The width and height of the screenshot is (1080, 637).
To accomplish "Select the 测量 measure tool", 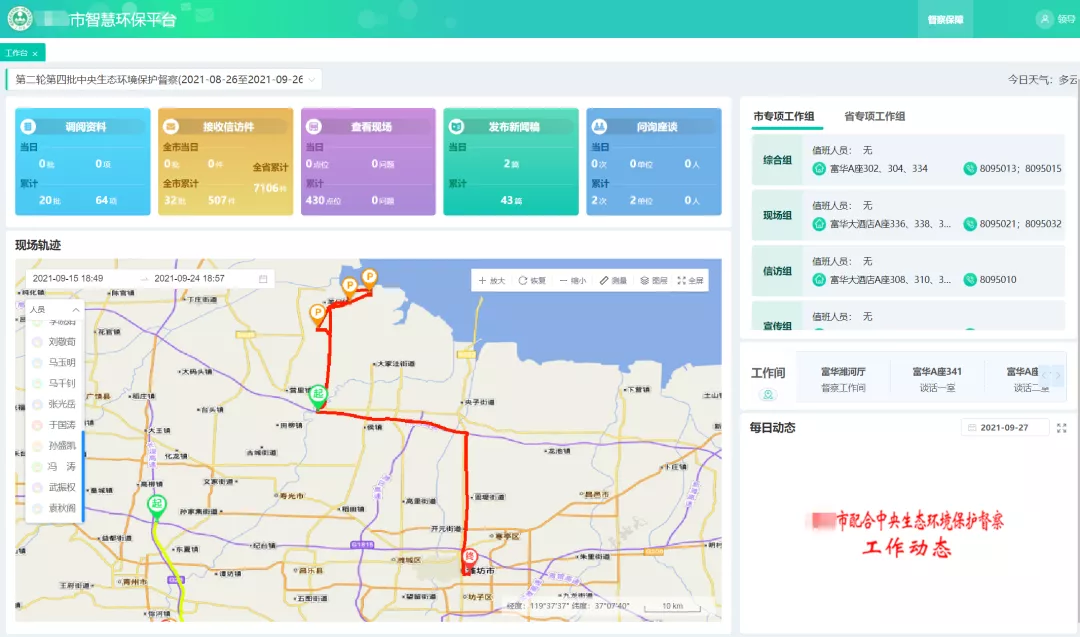I will pyautogui.click(x=613, y=280).
